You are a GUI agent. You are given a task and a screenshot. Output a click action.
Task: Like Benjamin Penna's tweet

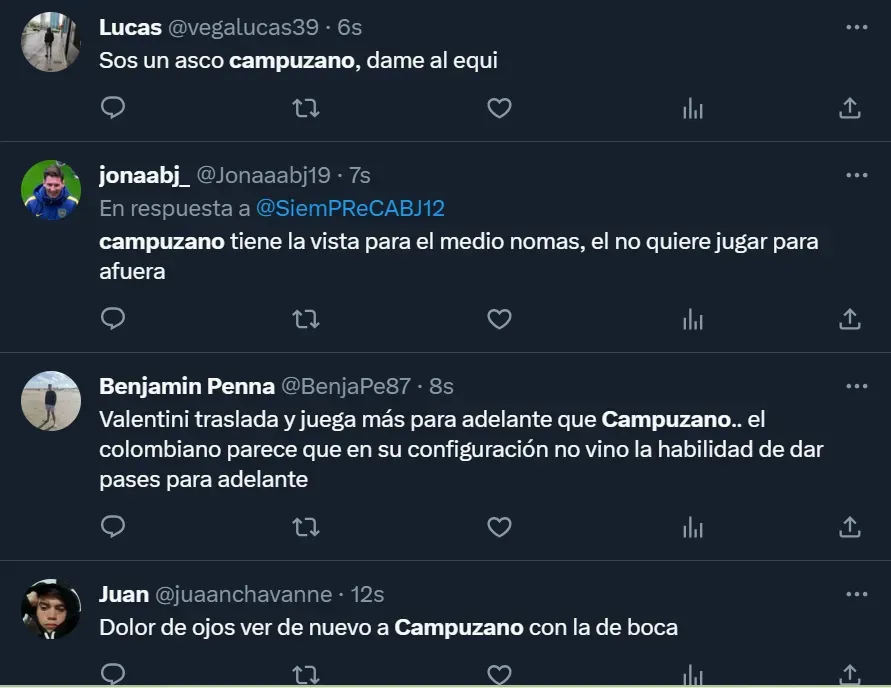[x=498, y=526]
